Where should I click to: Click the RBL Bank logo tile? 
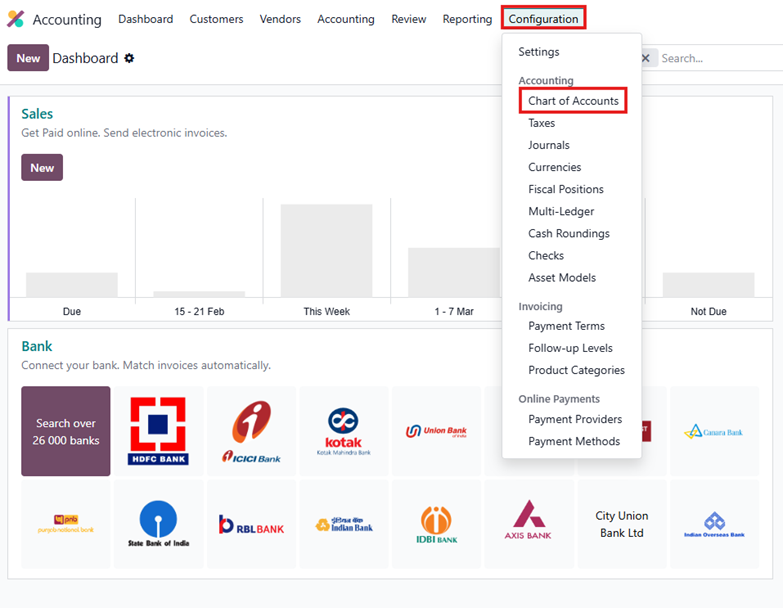click(x=251, y=524)
